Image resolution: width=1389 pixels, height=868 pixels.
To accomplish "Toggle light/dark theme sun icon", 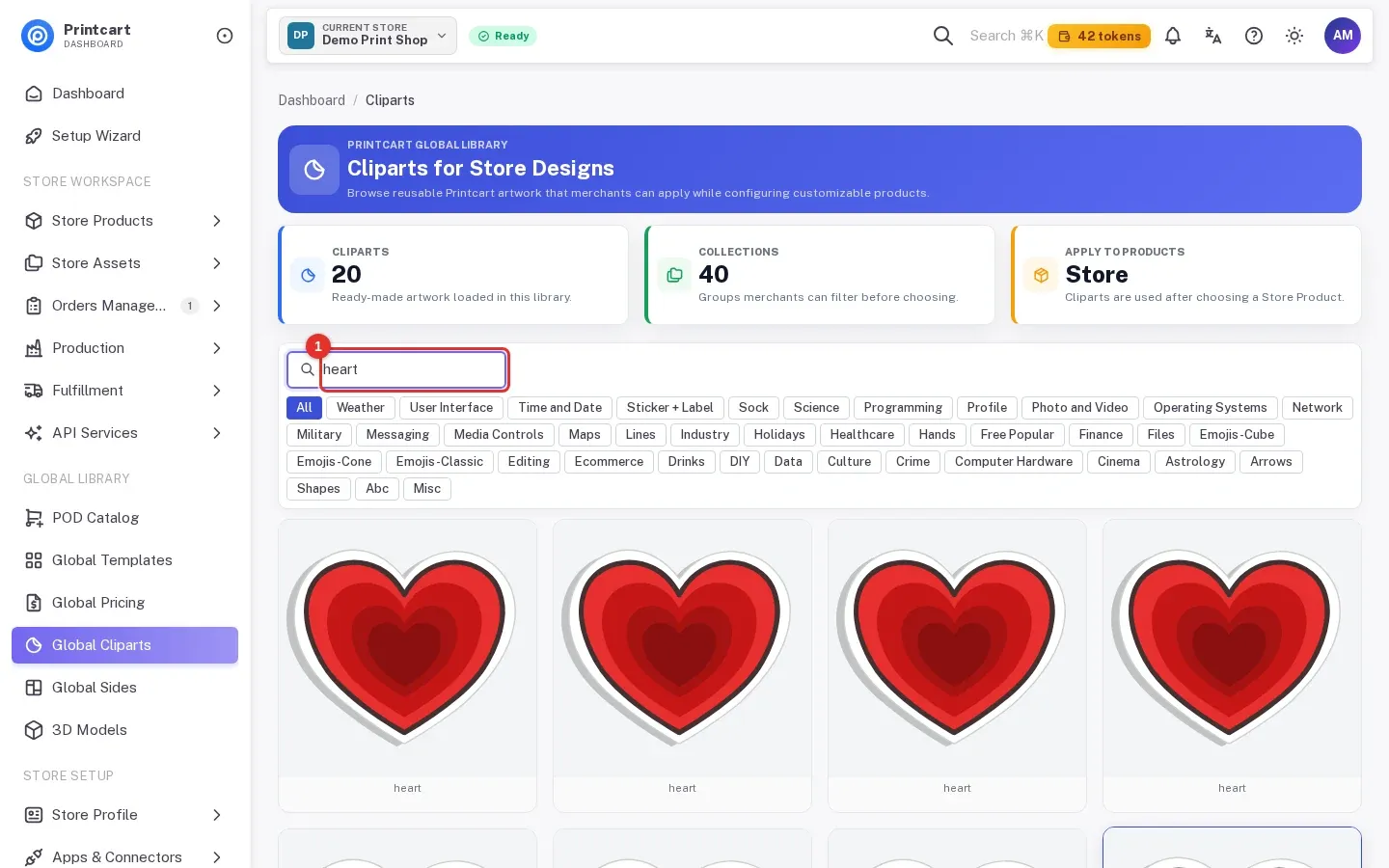I will (x=1294, y=36).
